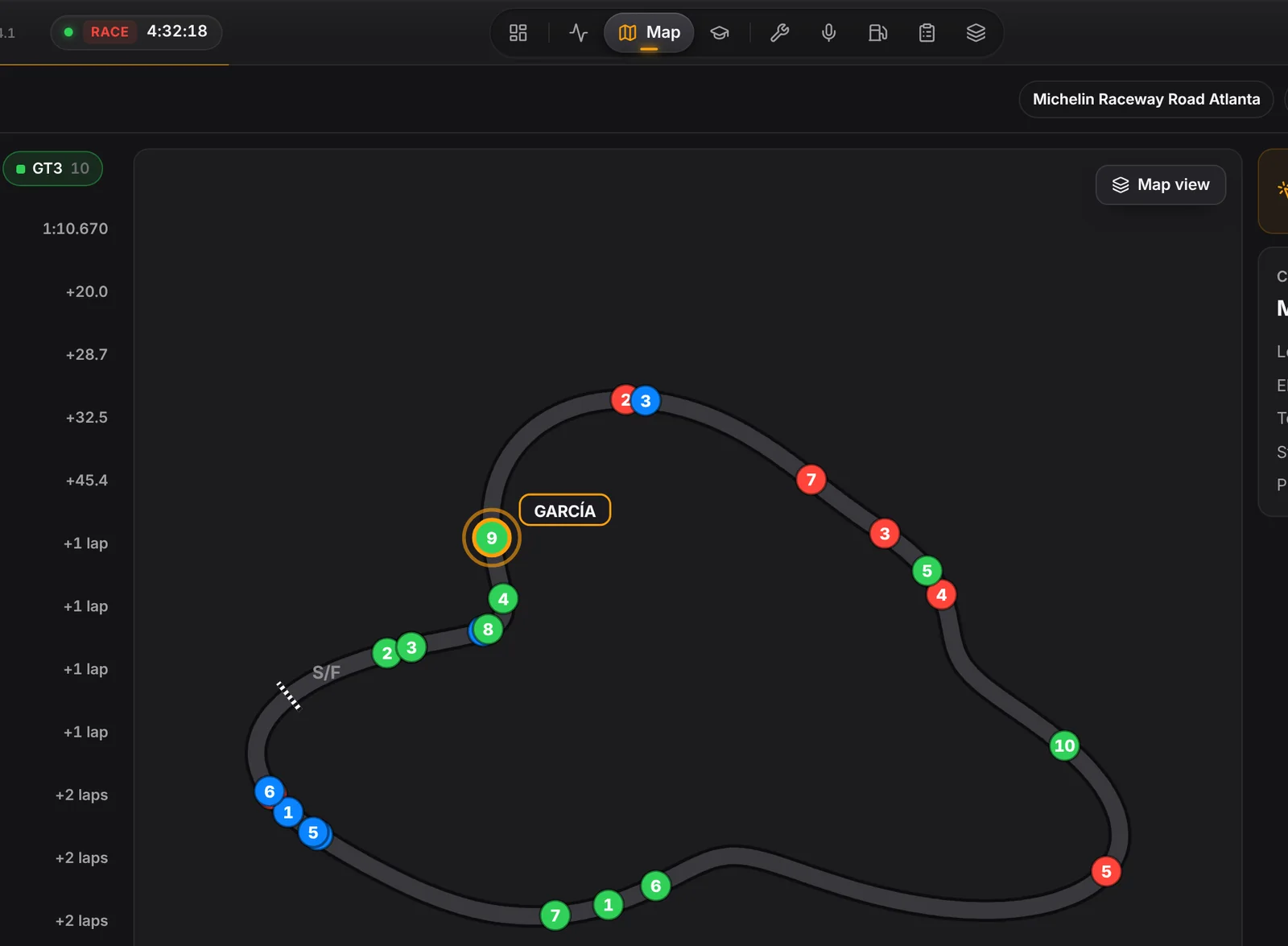Select green car marker 10

point(1064,746)
